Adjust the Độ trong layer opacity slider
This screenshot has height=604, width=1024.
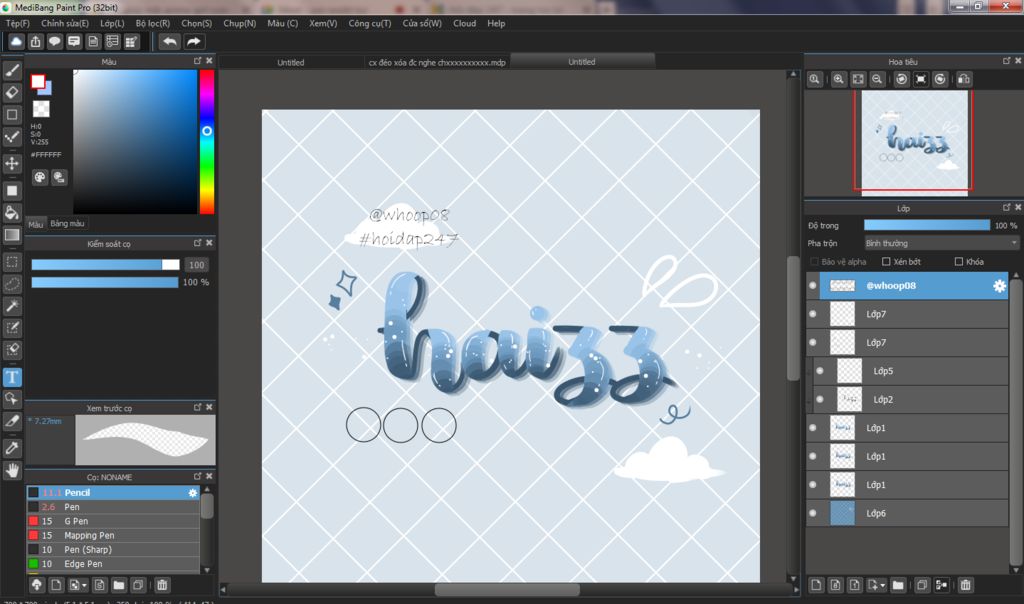[927, 225]
